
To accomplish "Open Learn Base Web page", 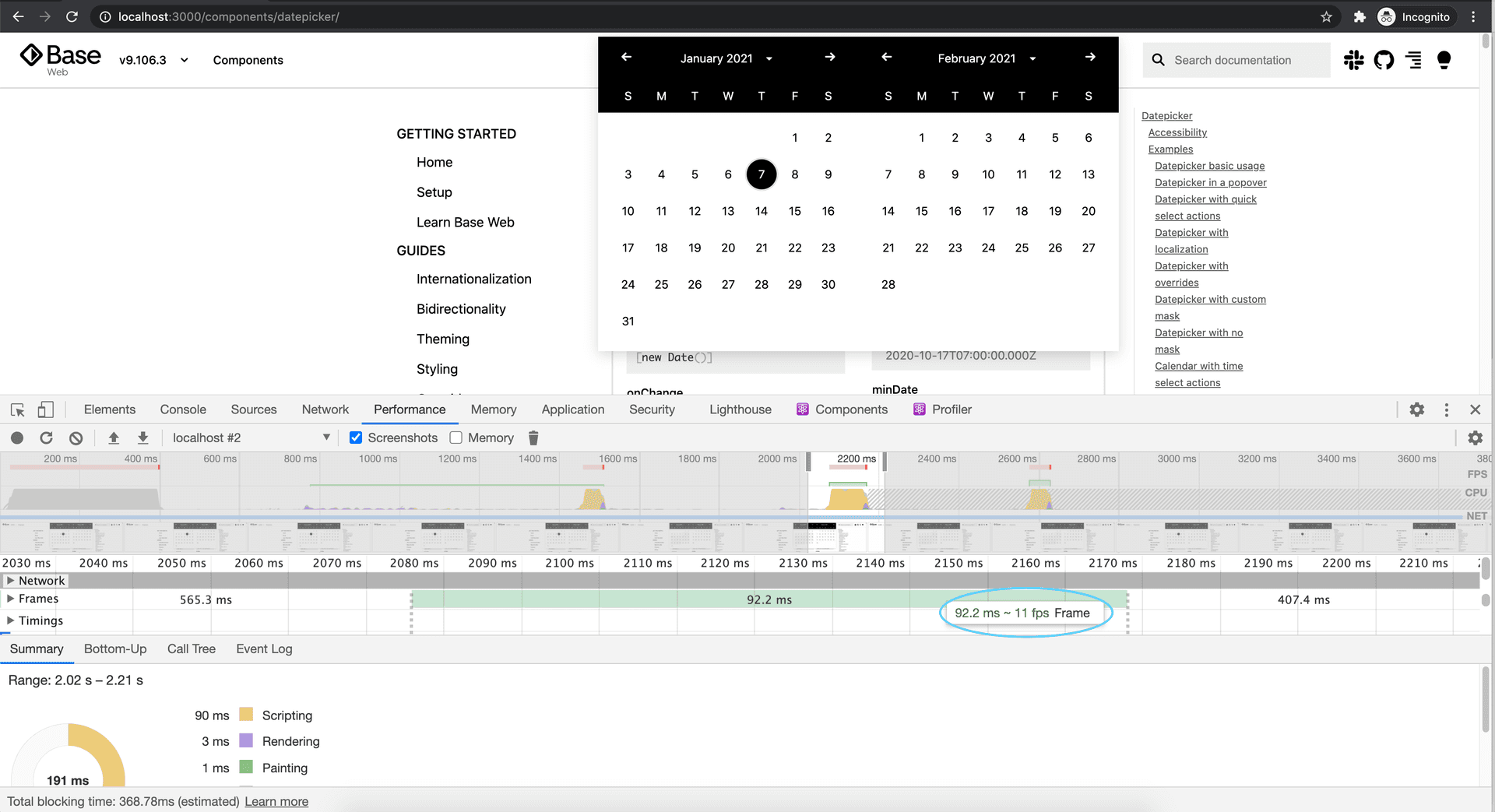I will (466, 222).
